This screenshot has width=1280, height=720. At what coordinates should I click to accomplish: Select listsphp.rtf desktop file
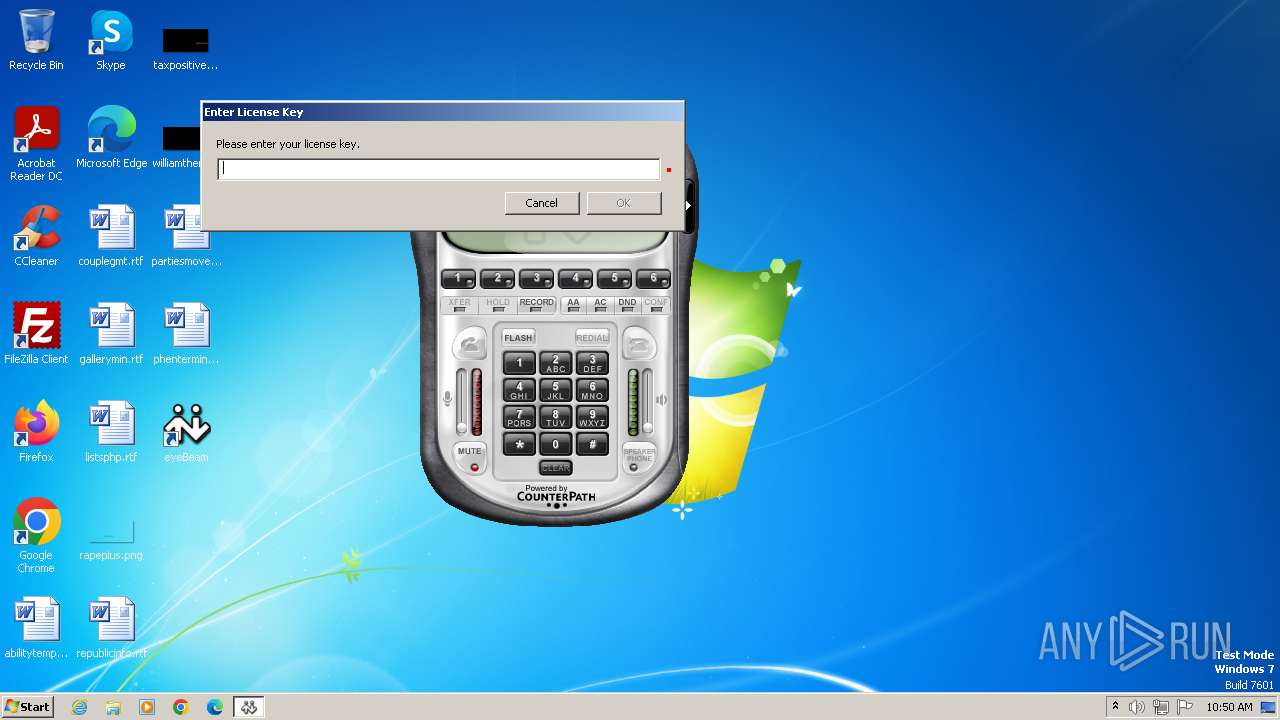pos(111,432)
